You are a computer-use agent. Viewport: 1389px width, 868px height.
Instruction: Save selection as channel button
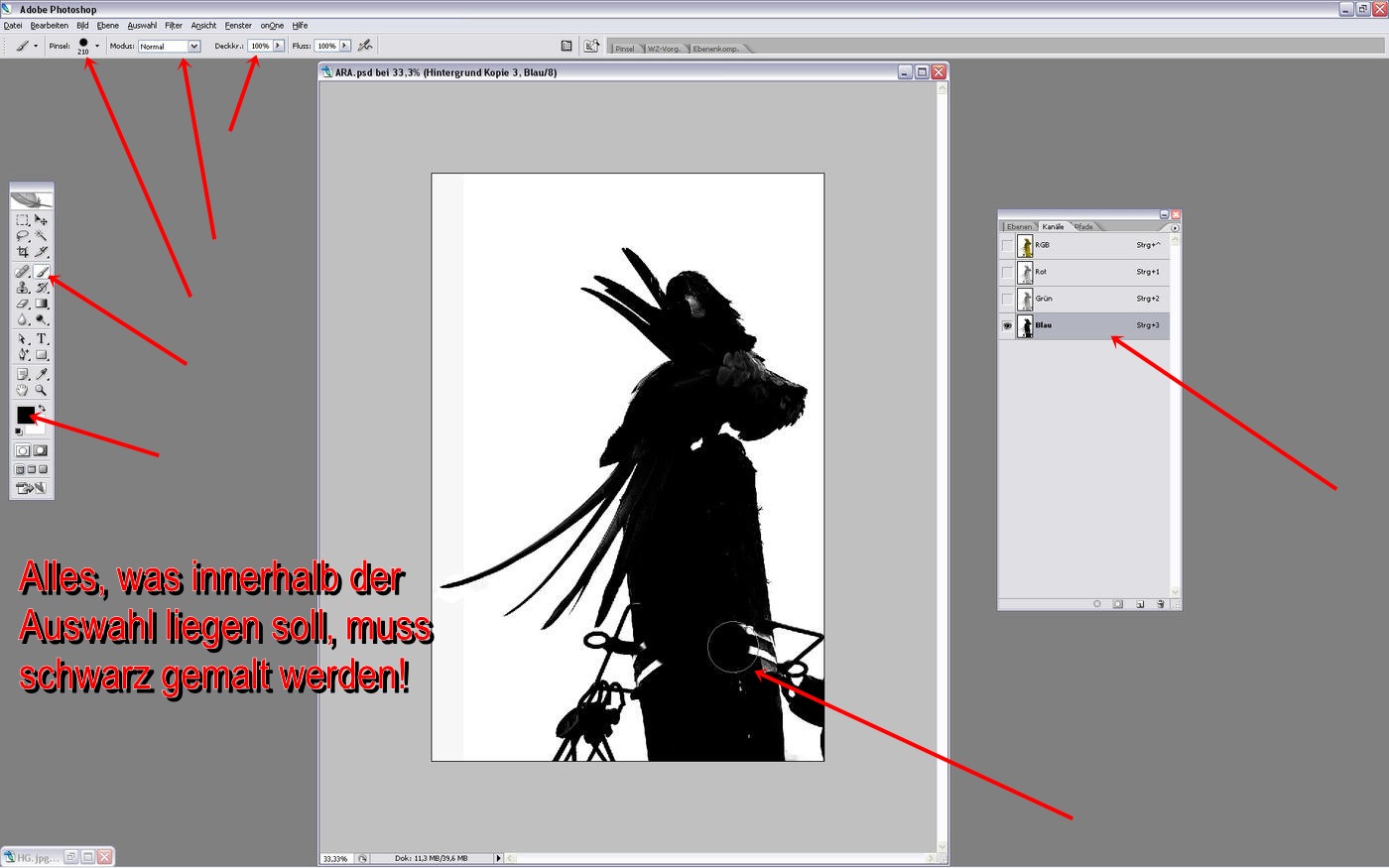point(1118,603)
